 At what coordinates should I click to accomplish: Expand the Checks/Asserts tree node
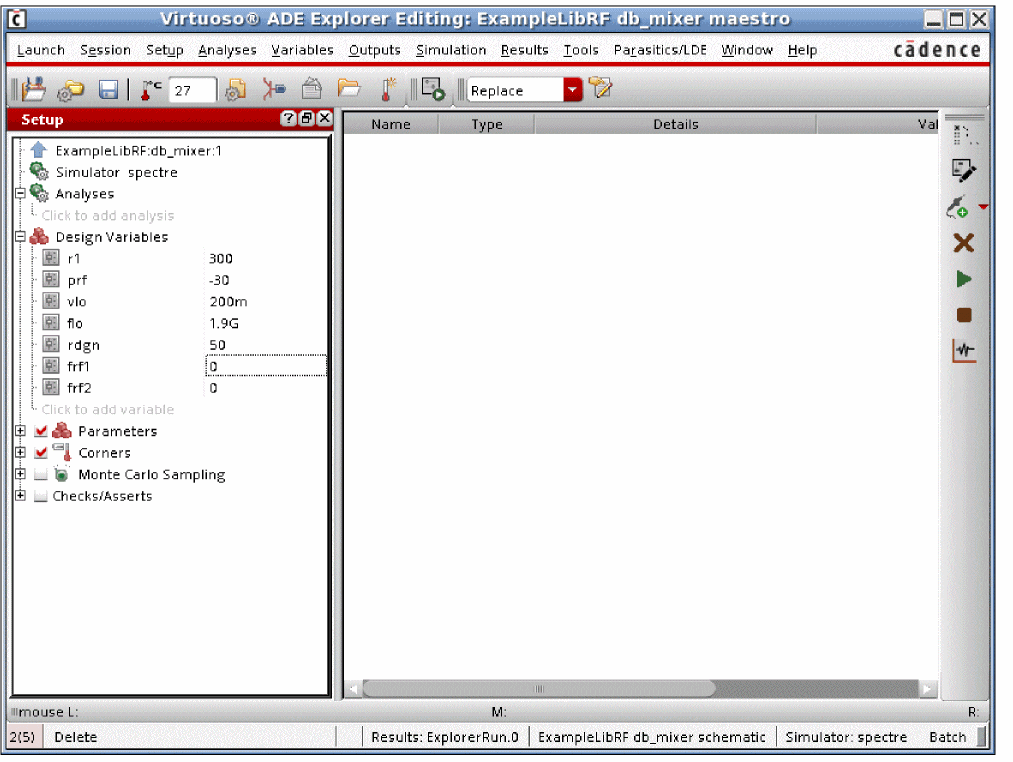click(20, 496)
